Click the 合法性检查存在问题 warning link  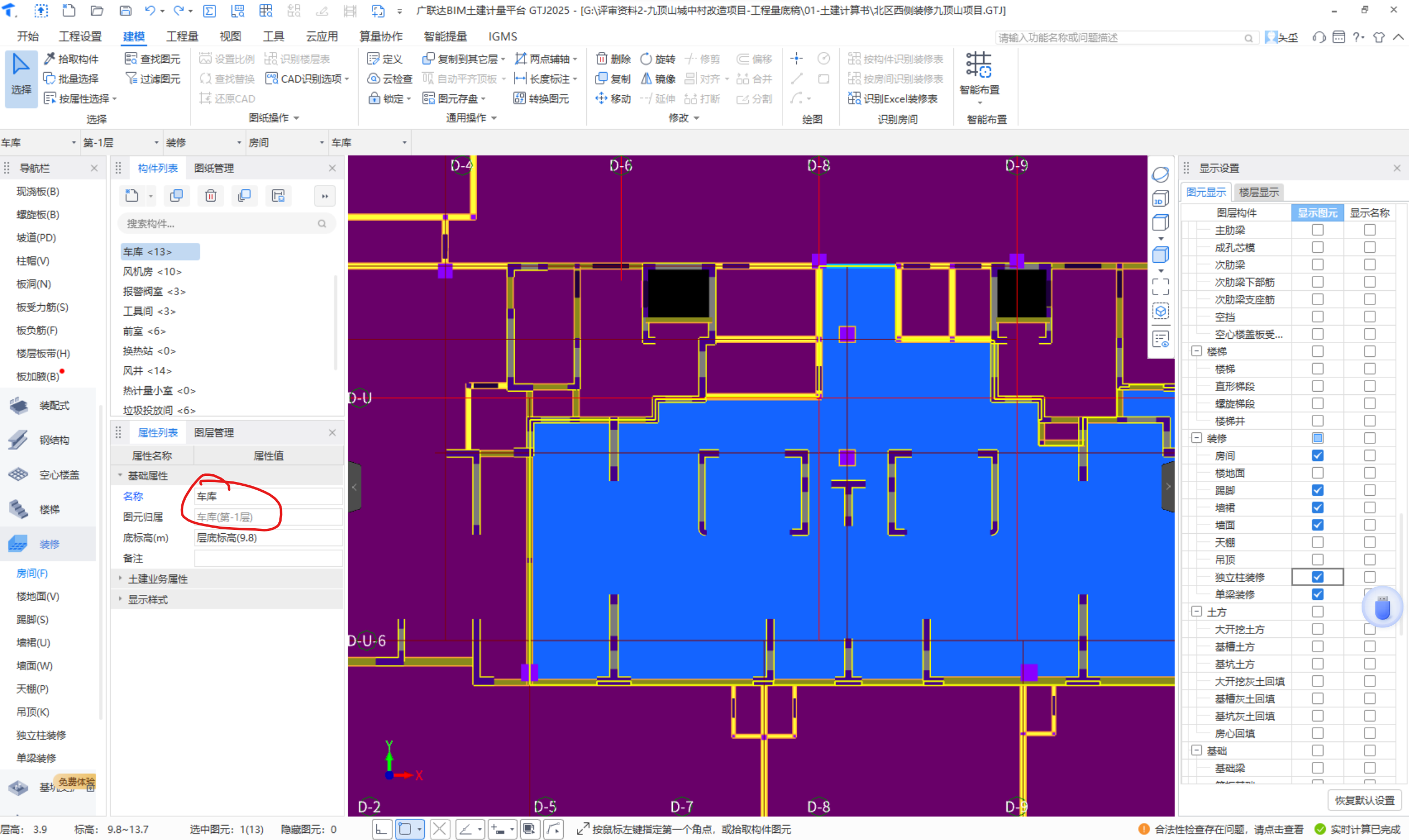click(1221, 829)
